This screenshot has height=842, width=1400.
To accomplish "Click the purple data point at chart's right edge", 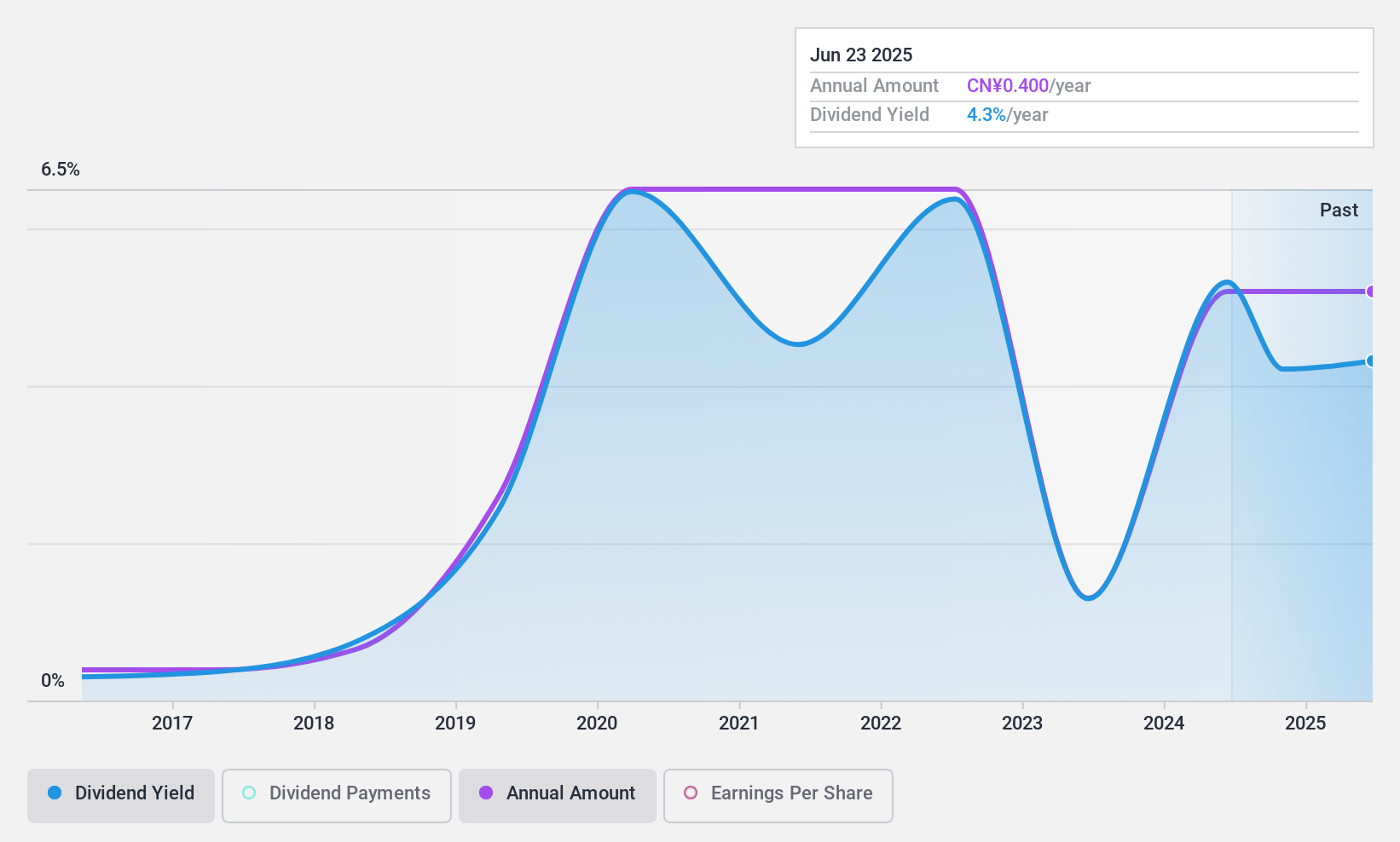I will [1371, 291].
